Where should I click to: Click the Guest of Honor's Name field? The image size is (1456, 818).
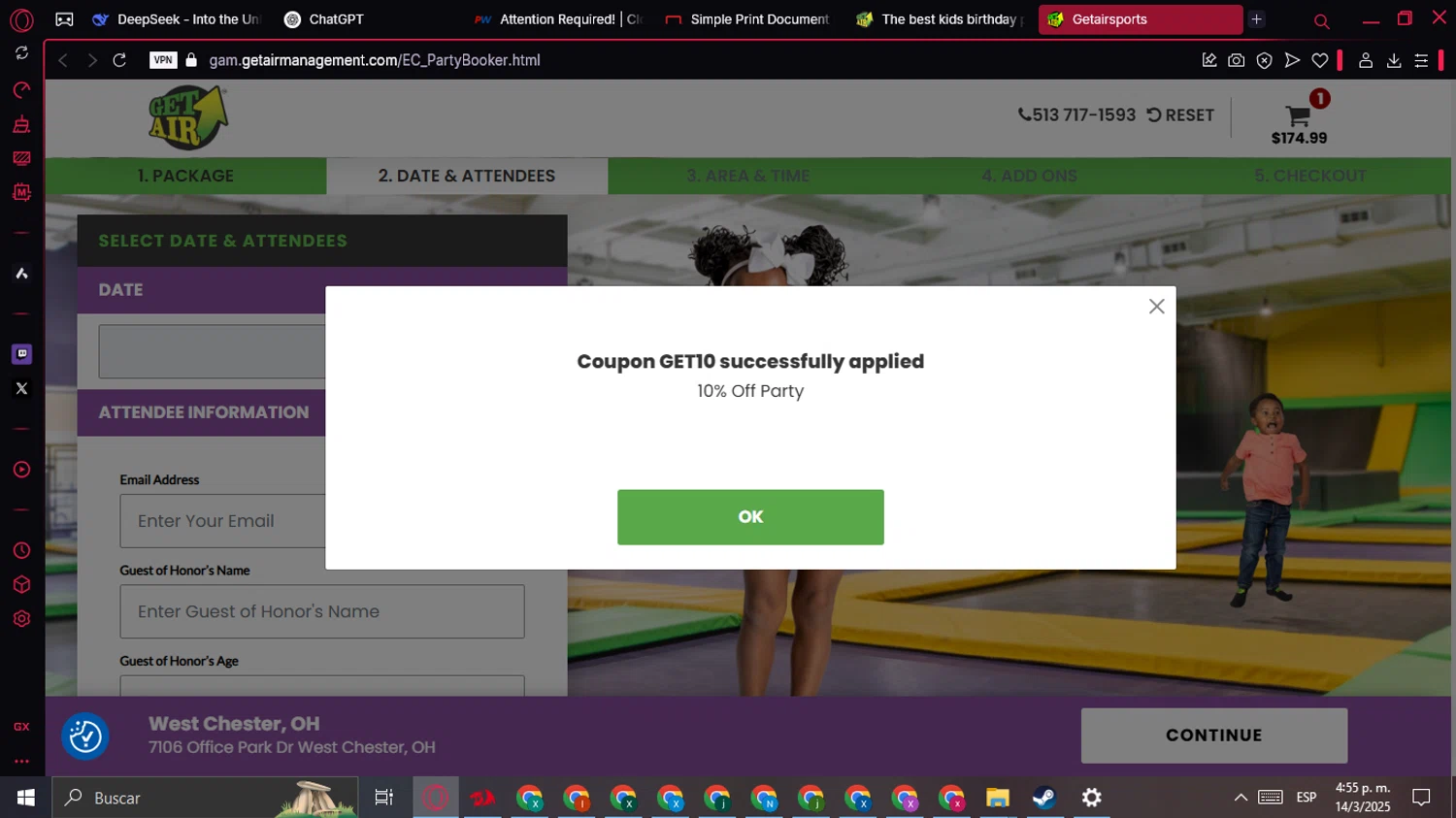(322, 611)
